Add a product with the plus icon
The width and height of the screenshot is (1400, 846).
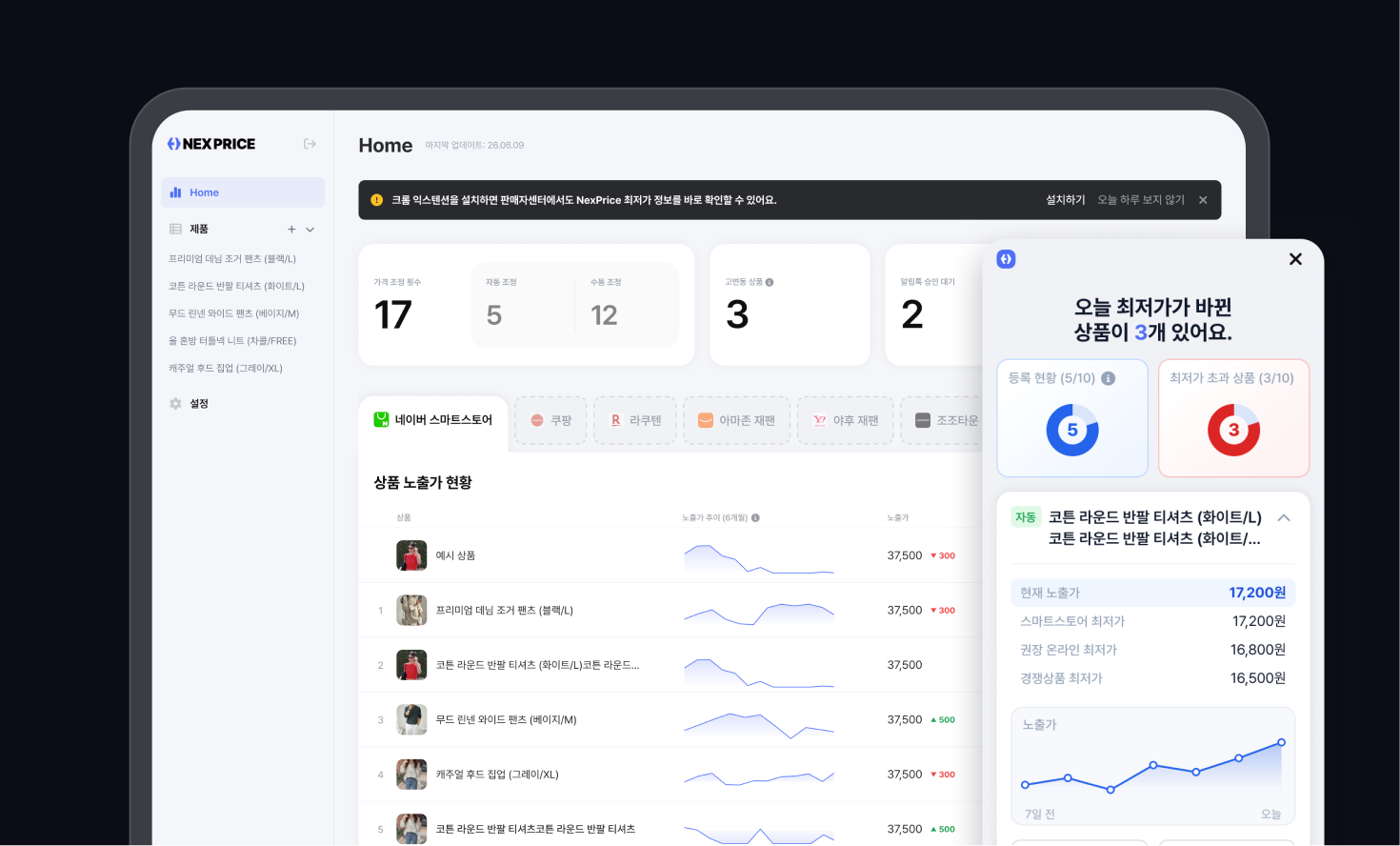[x=291, y=229]
